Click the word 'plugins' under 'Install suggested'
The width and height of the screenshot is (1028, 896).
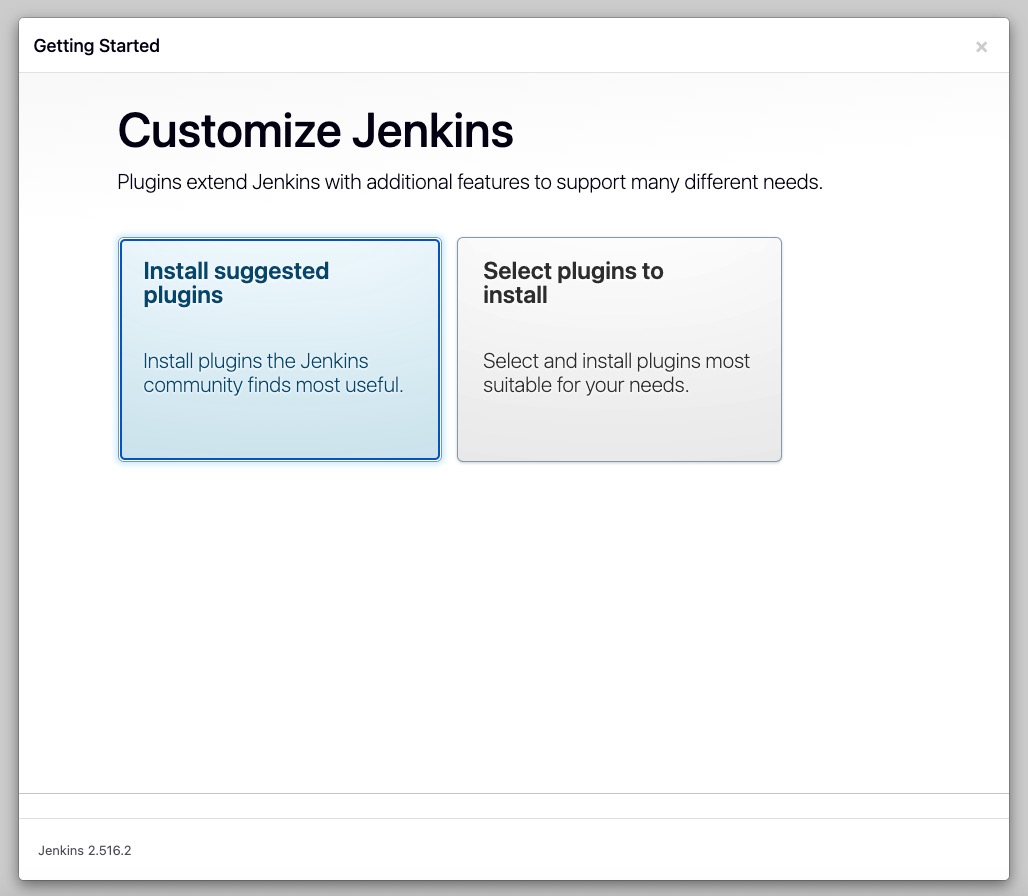point(183,296)
